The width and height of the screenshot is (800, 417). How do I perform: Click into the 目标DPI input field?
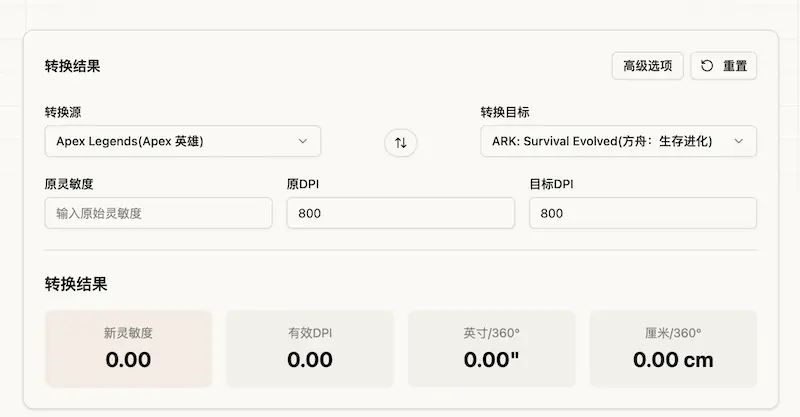pos(642,213)
